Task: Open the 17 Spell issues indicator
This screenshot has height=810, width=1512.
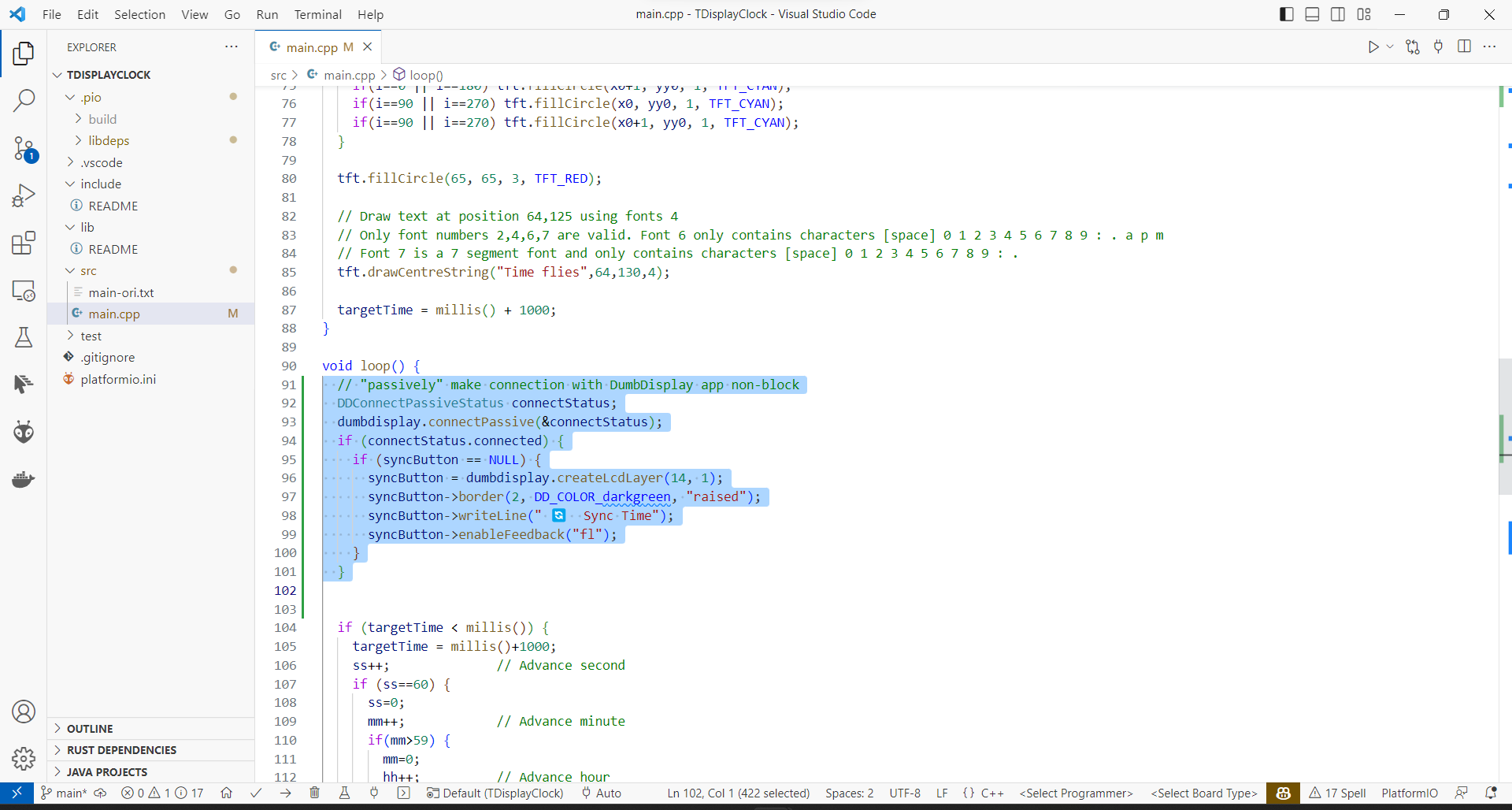Action: 1337,793
